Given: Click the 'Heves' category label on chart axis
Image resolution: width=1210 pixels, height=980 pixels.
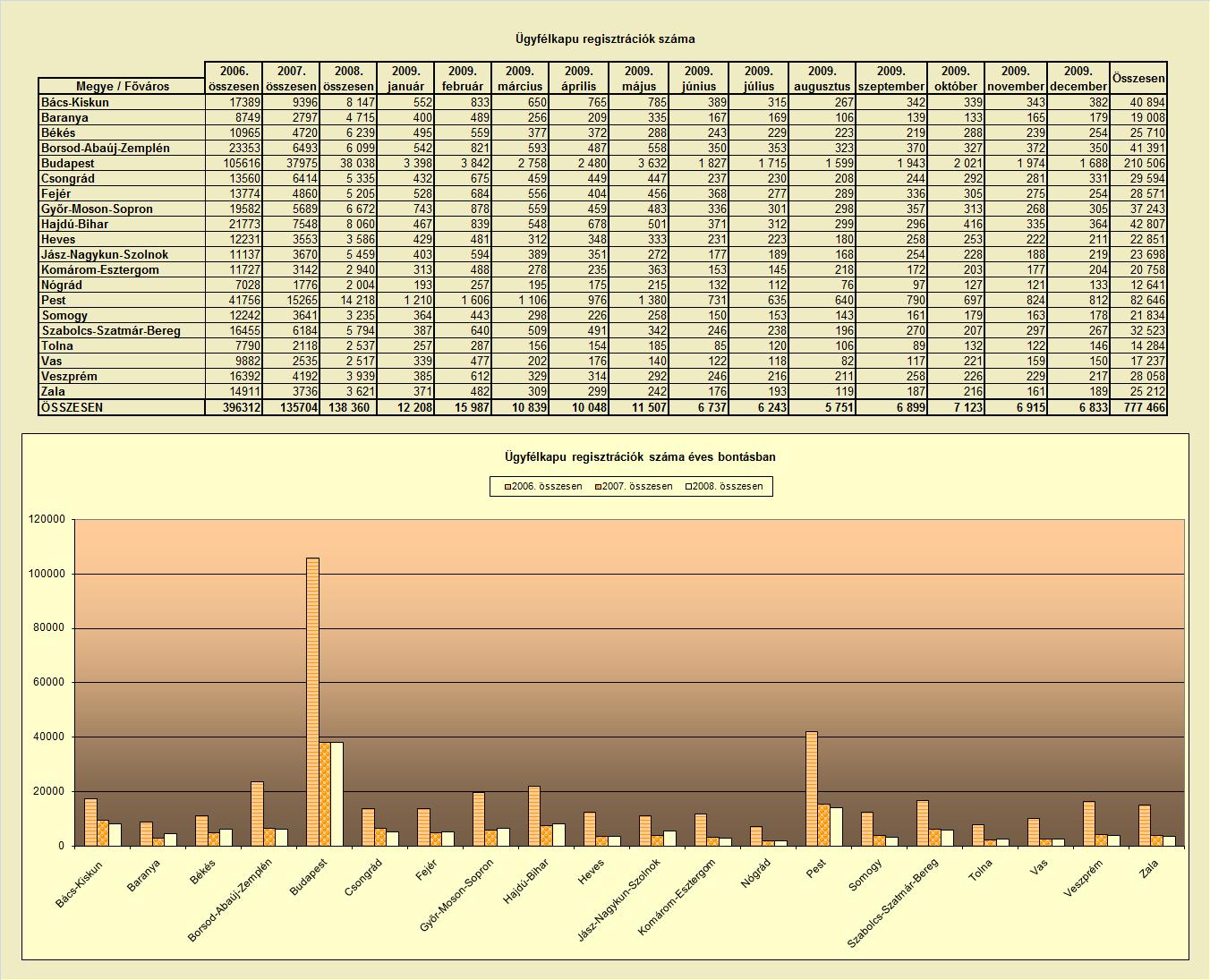Looking at the screenshot, I should (x=591, y=872).
